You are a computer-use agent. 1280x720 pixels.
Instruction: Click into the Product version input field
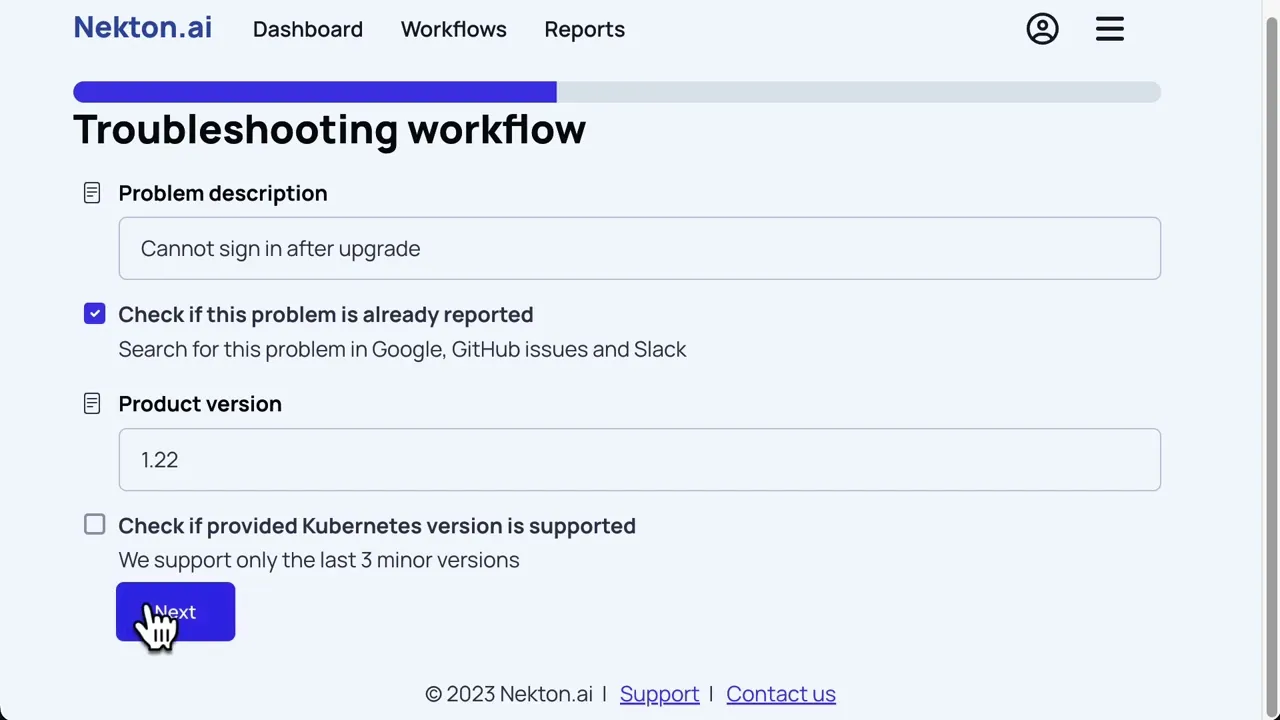tap(639, 460)
